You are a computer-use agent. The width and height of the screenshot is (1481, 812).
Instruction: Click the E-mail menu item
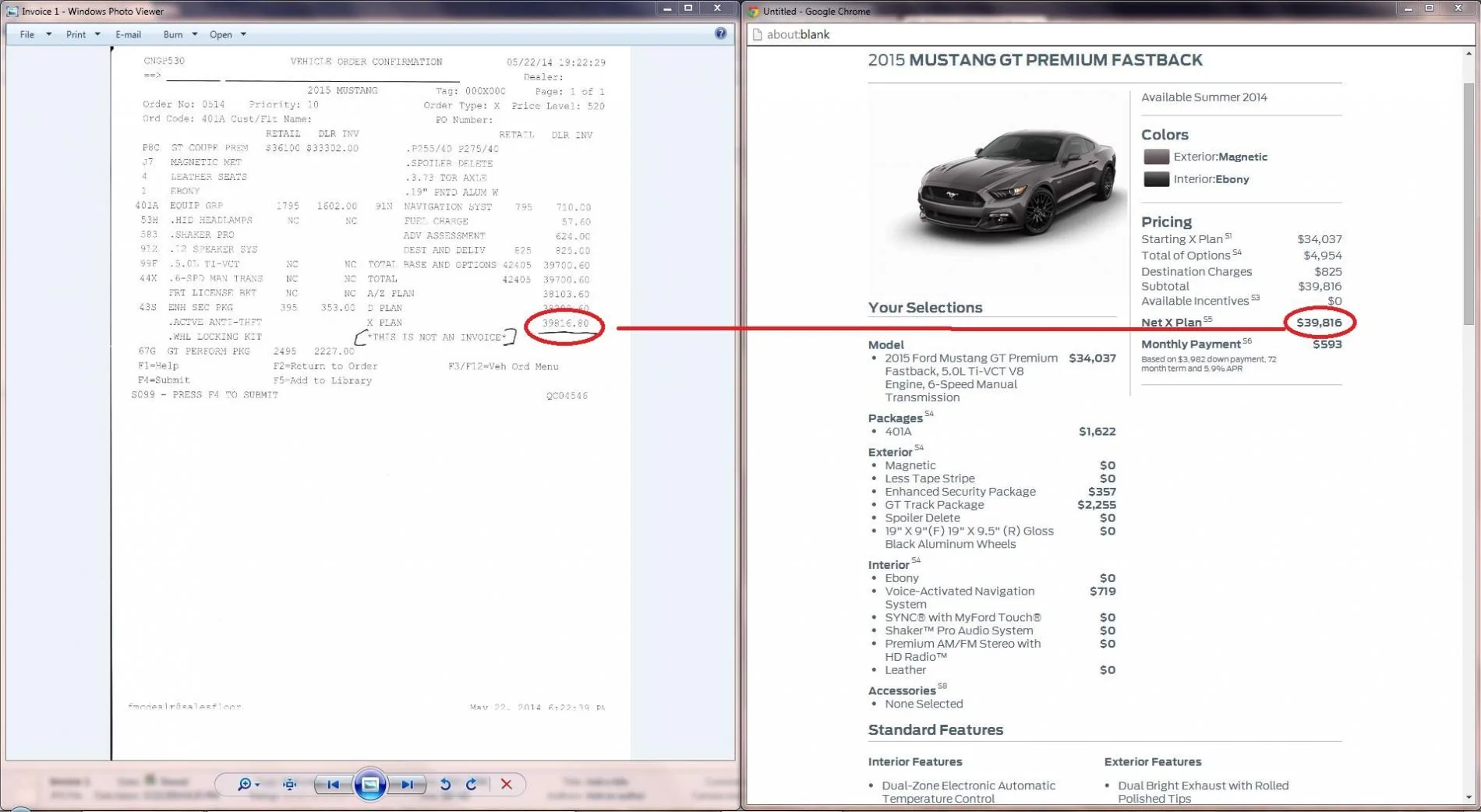[129, 34]
